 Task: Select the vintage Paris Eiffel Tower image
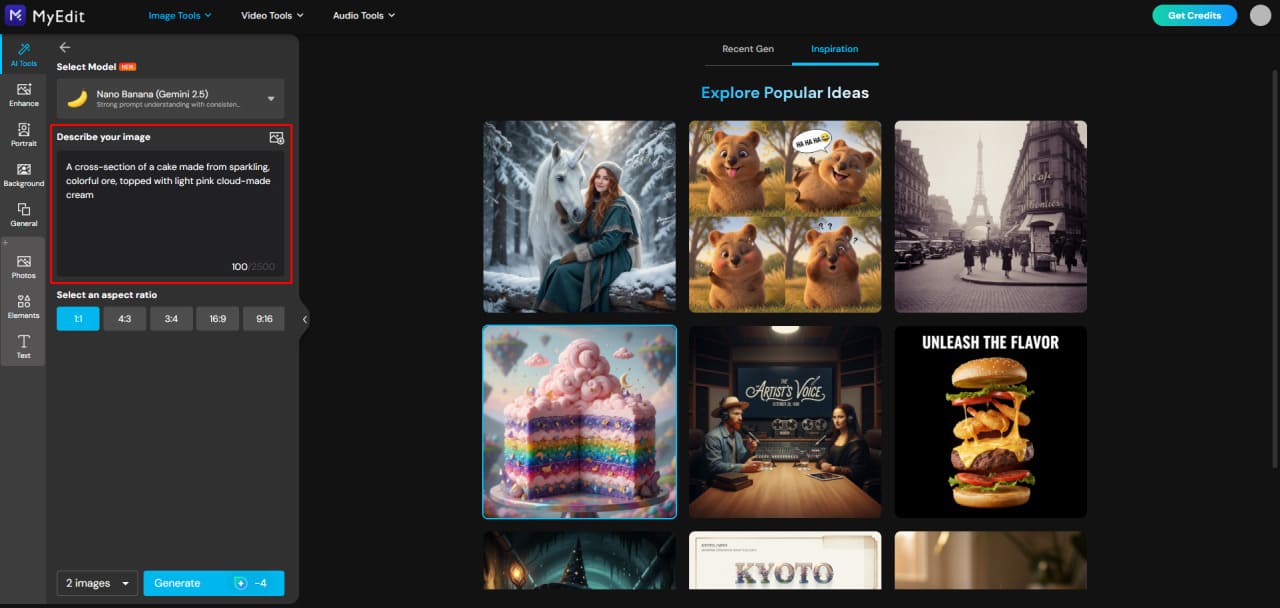coord(990,217)
